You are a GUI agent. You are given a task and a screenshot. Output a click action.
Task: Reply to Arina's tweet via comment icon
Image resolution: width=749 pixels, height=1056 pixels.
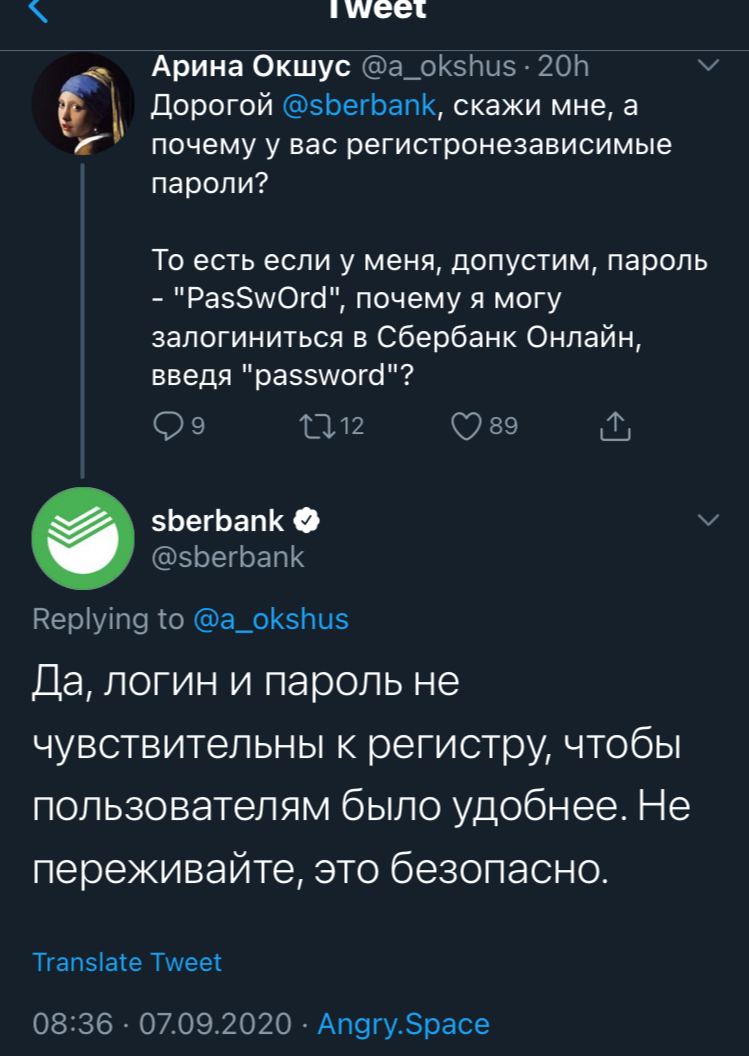click(166, 427)
